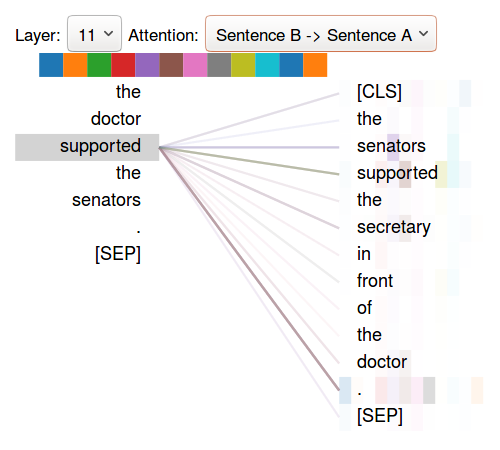Screen dimensions: 500x450
Task: Toggle the brown attention head swatch
Action: 171,65
